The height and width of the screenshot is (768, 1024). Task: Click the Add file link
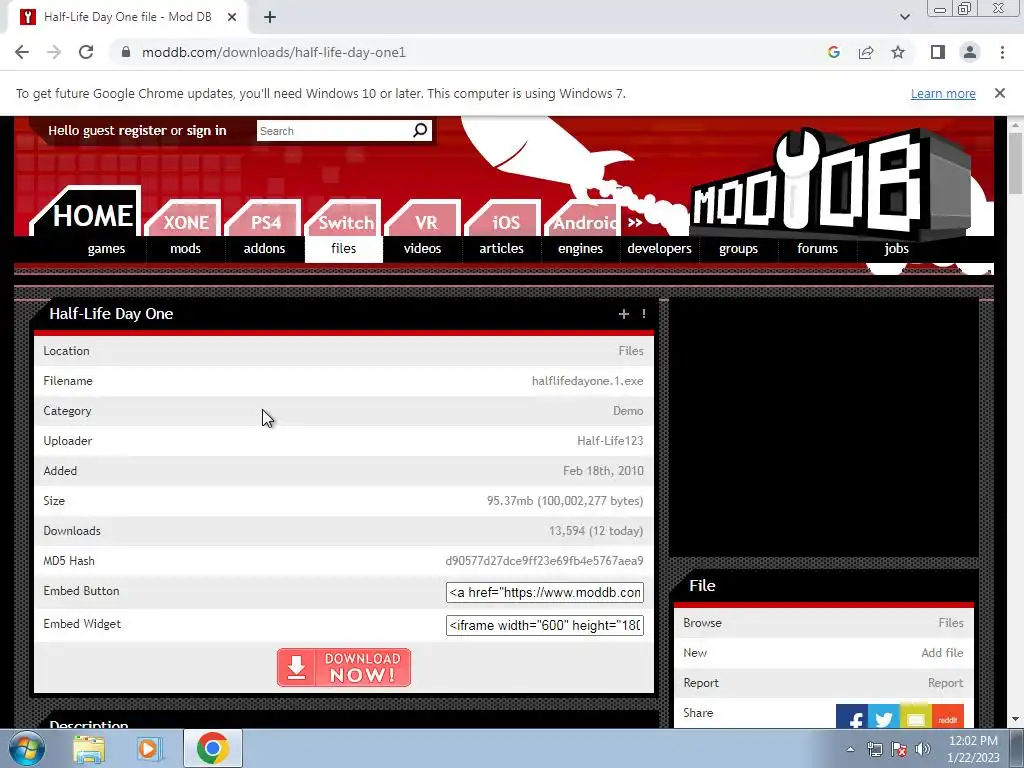click(942, 652)
